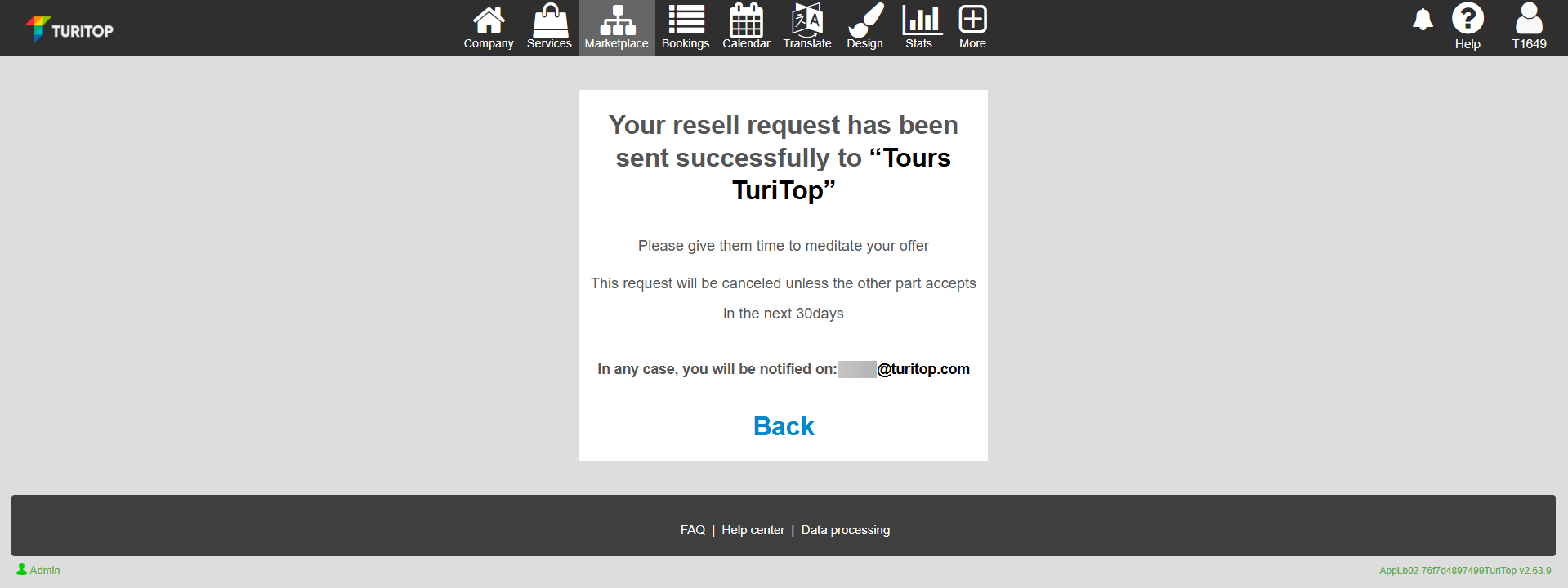Click the notifications bell icon

tap(1423, 20)
